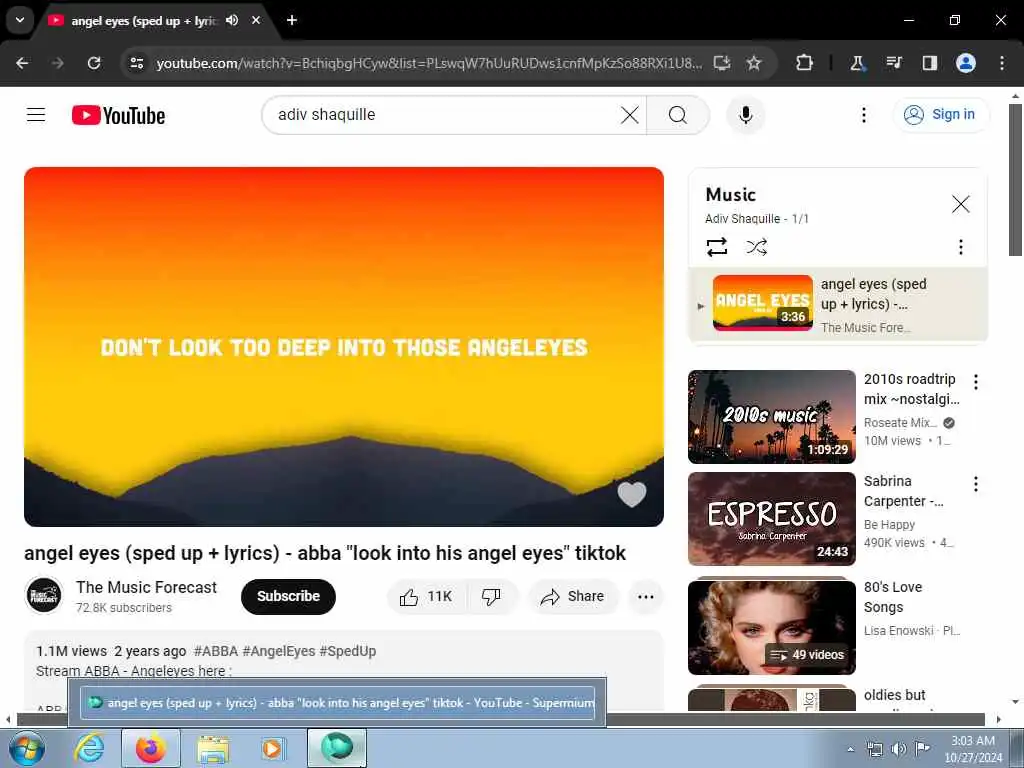Like the video with thumbs up
This screenshot has height=768, width=1024.
pos(426,596)
